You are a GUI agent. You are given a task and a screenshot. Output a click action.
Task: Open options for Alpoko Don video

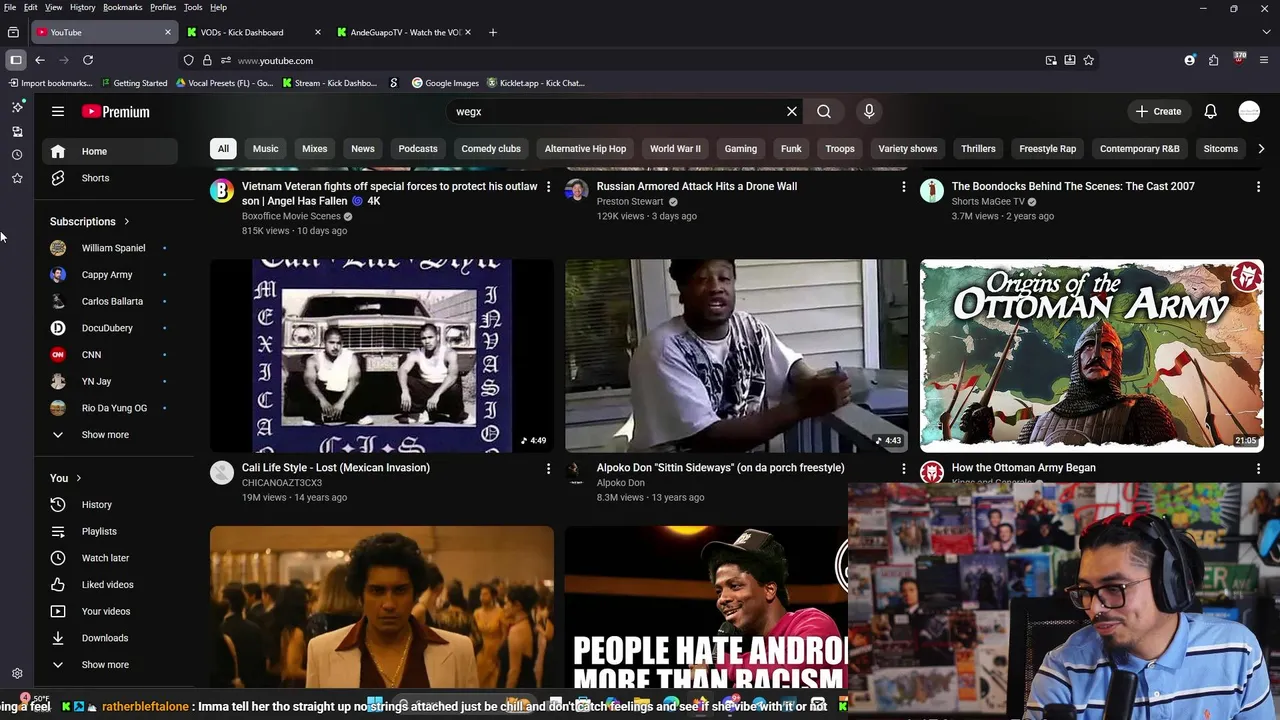pos(903,468)
